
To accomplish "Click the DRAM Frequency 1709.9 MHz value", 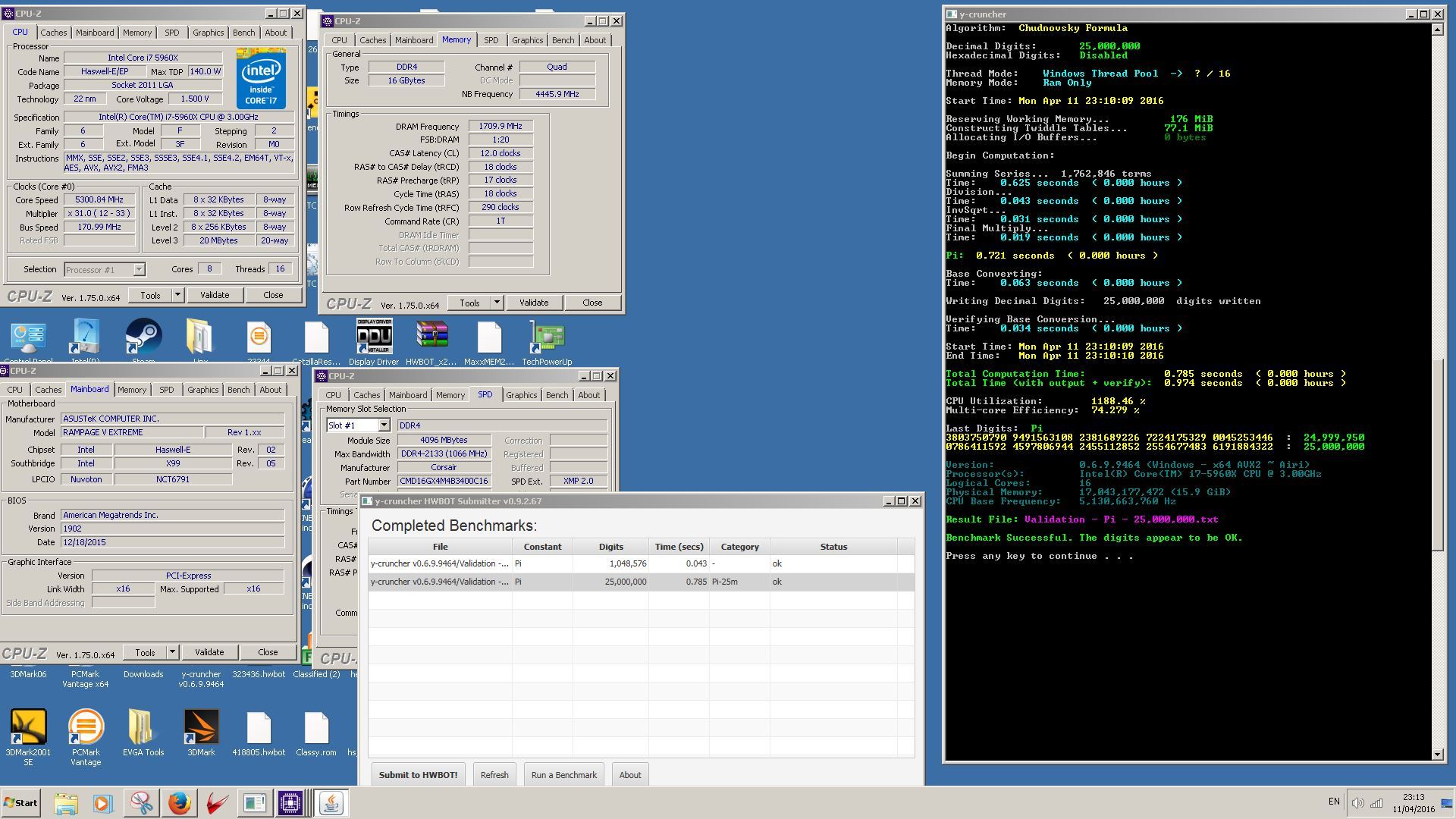I will point(500,127).
